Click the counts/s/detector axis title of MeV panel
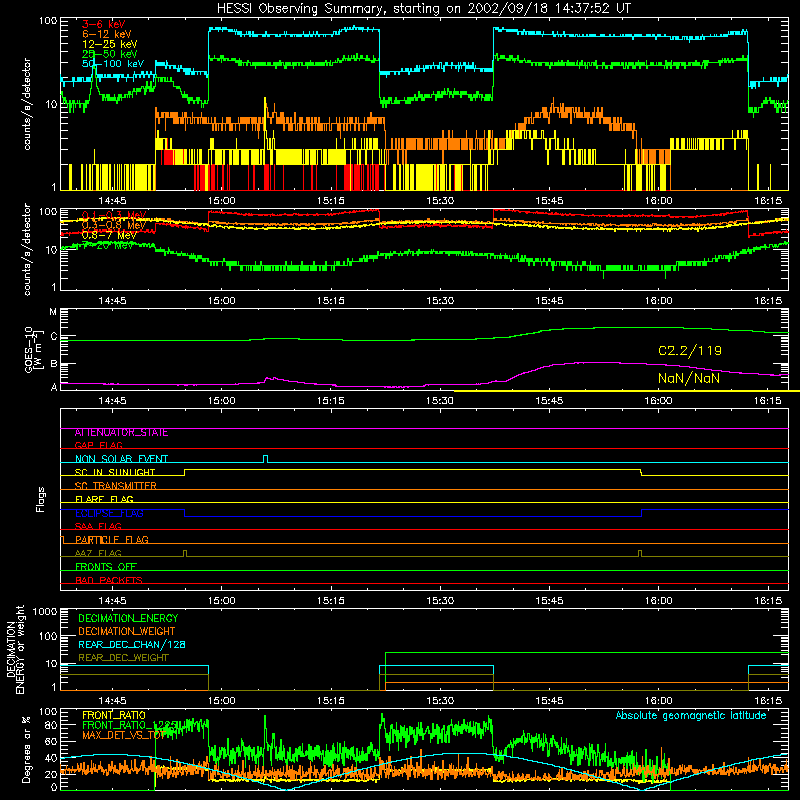 [27, 250]
